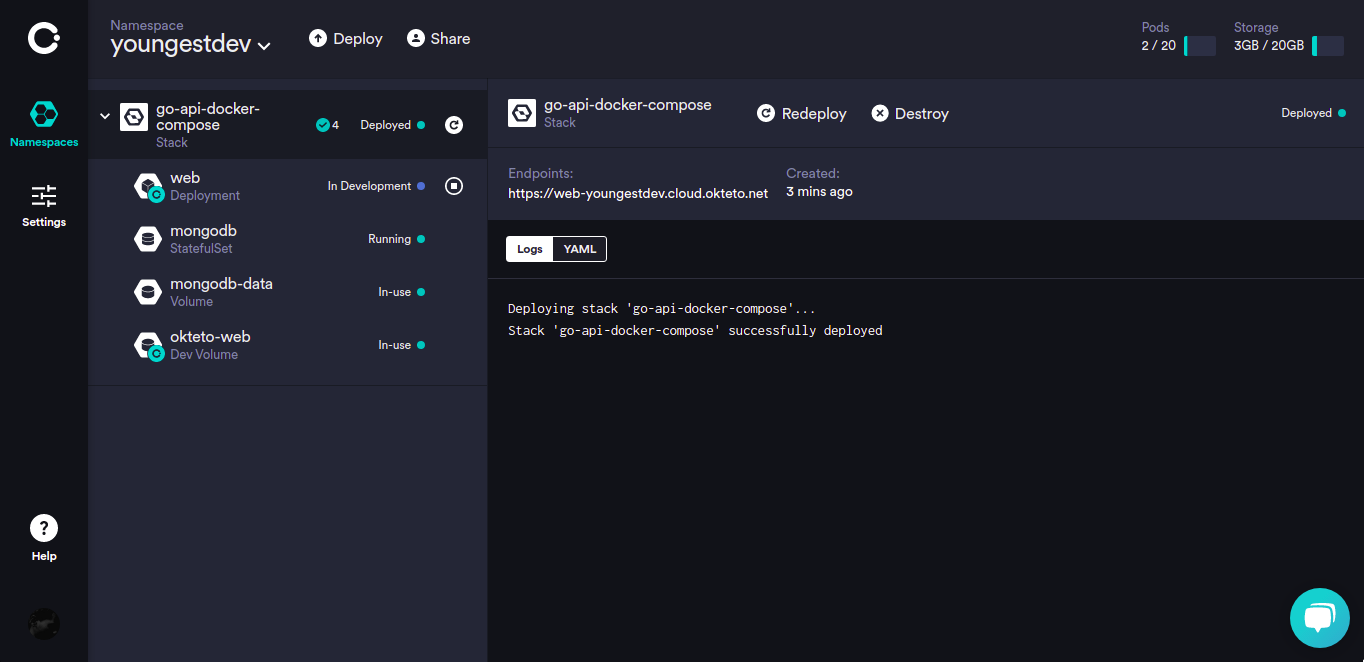This screenshot has height=662, width=1364.
Task: Switch to the YAML tab
Action: 580,249
